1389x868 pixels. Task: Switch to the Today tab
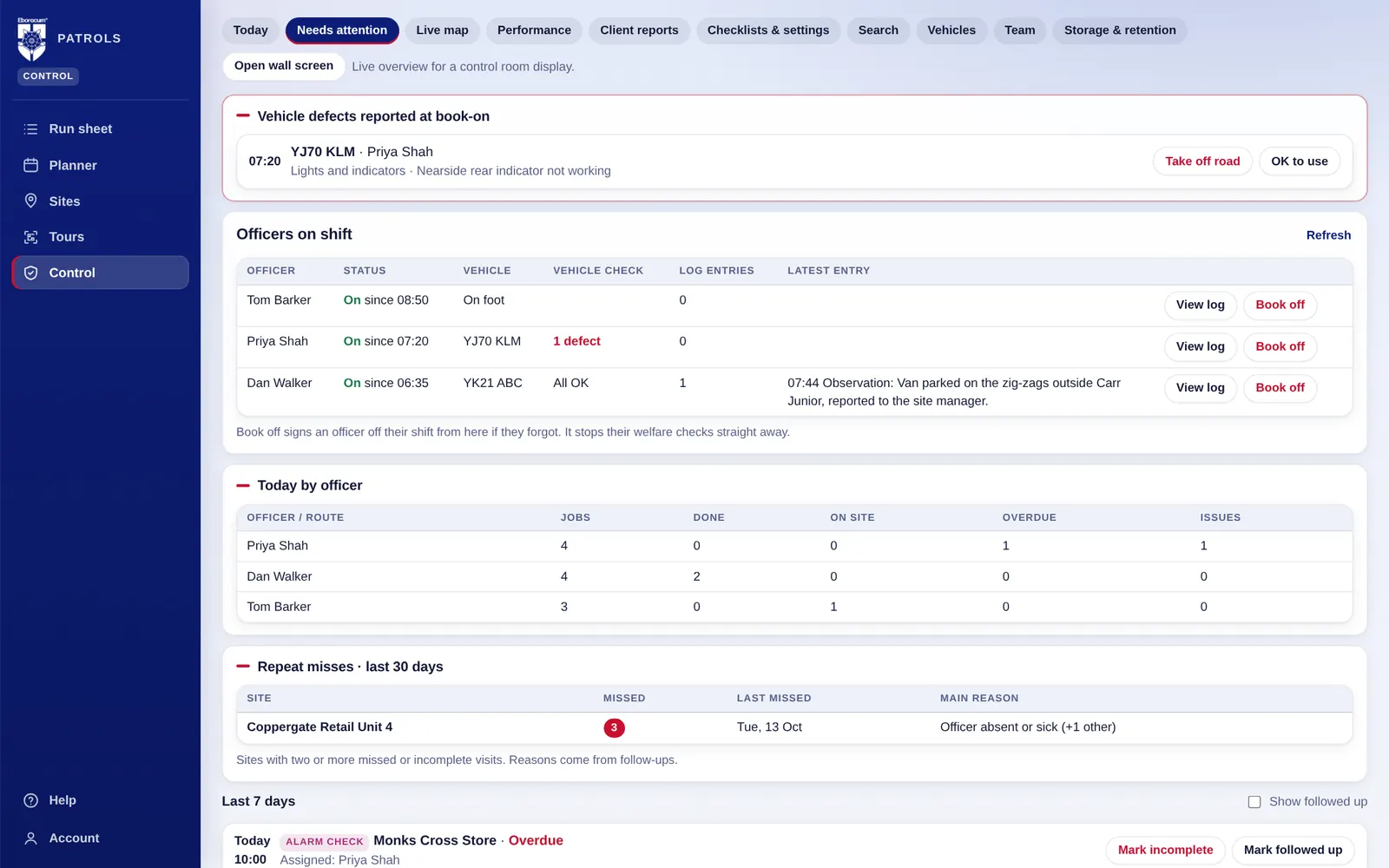(x=251, y=30)
